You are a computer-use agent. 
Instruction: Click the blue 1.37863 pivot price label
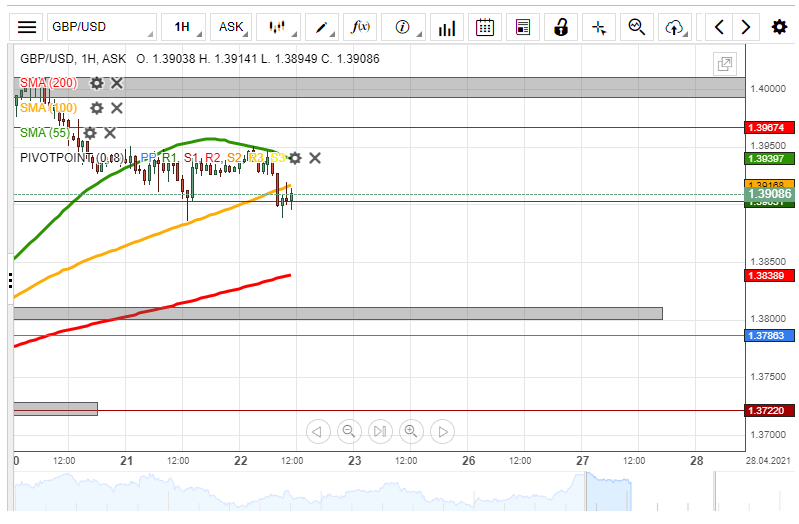(x=769, y=335)
